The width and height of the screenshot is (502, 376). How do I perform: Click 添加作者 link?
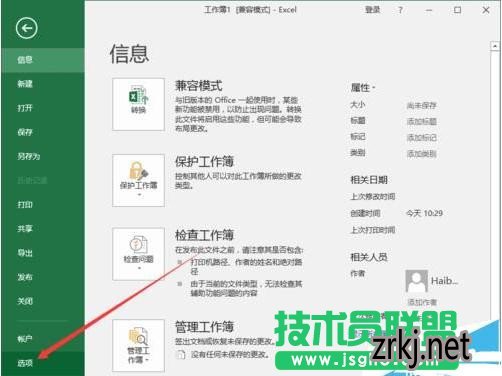point(422,302)
